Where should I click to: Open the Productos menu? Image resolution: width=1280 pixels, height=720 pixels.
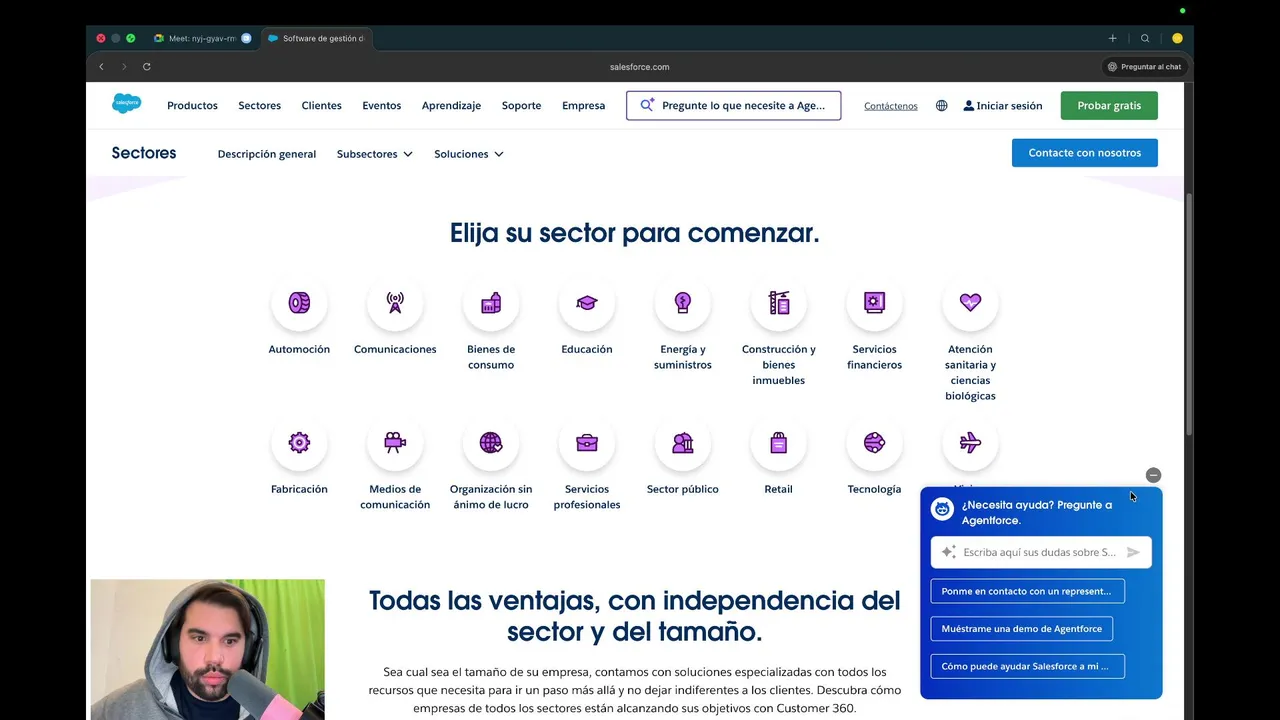192,105
